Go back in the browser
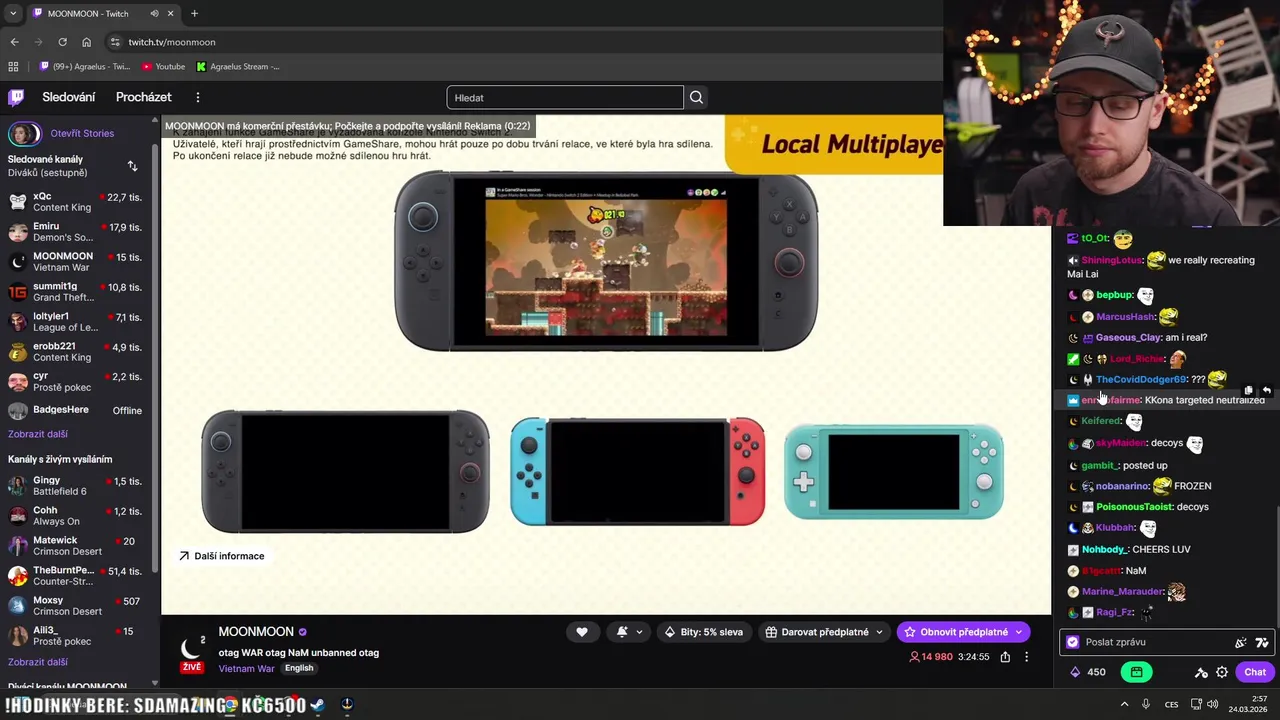The image size is (1280, 720). 14,42
